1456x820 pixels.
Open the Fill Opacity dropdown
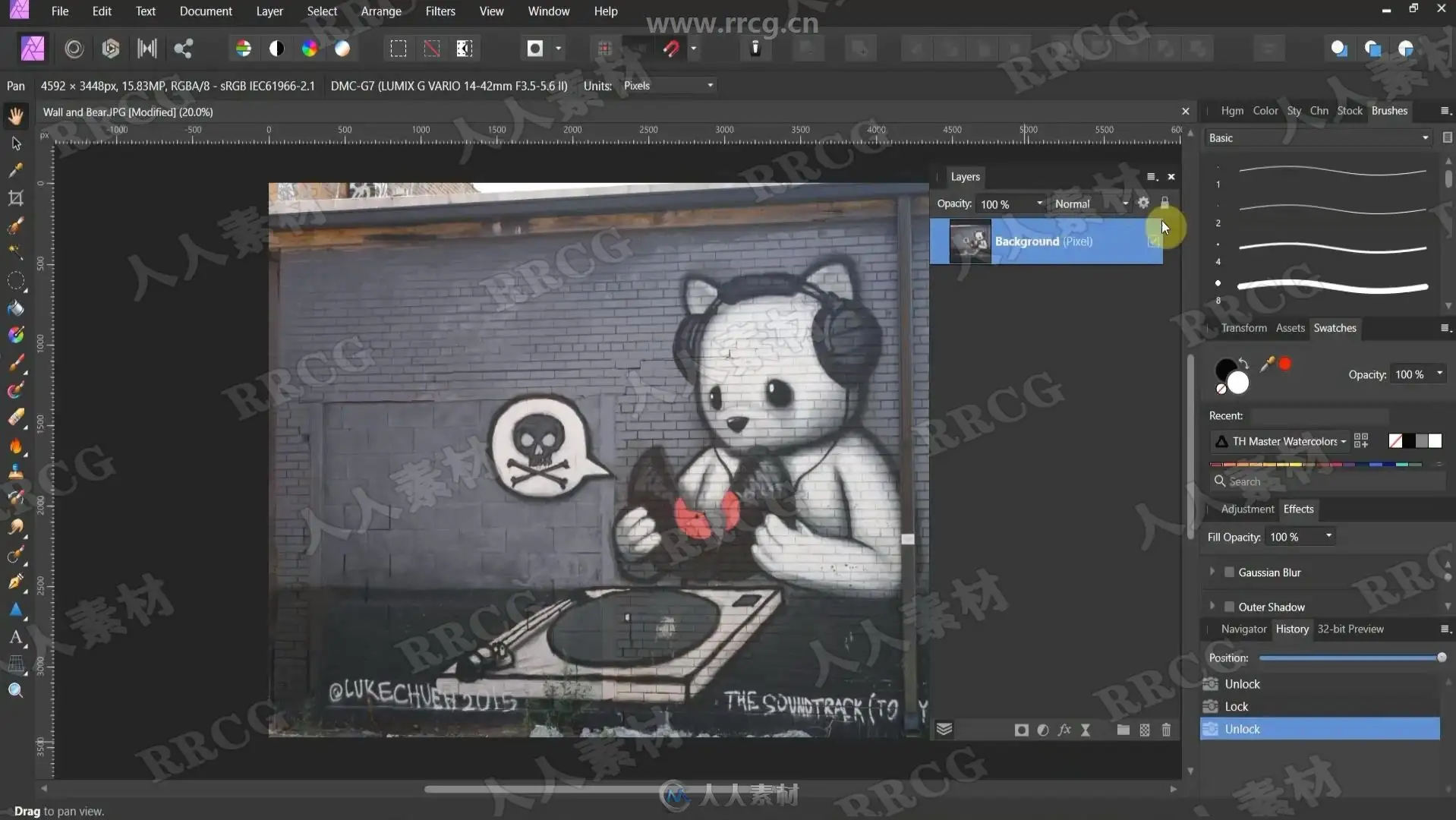(1301, 537)
